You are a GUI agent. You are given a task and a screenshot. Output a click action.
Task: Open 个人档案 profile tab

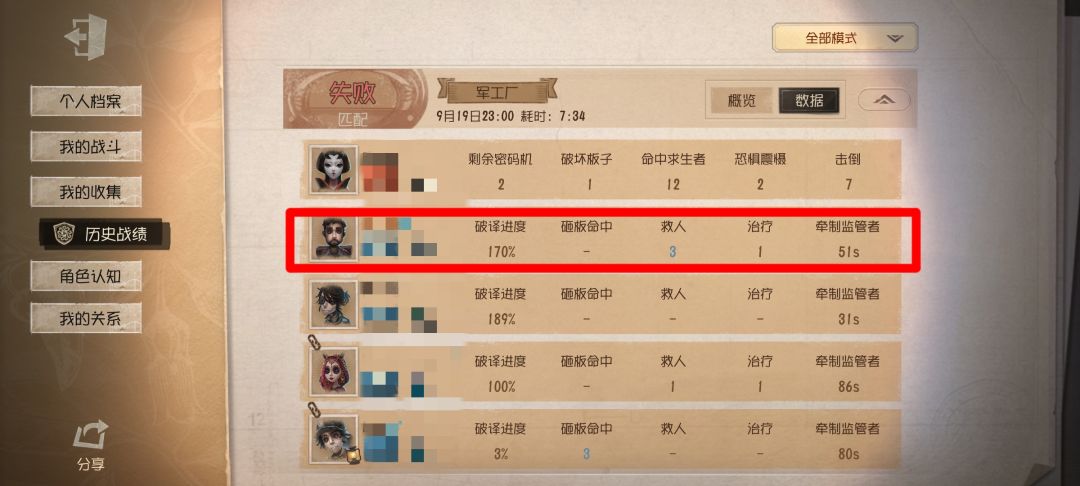[x=86, y=101]
